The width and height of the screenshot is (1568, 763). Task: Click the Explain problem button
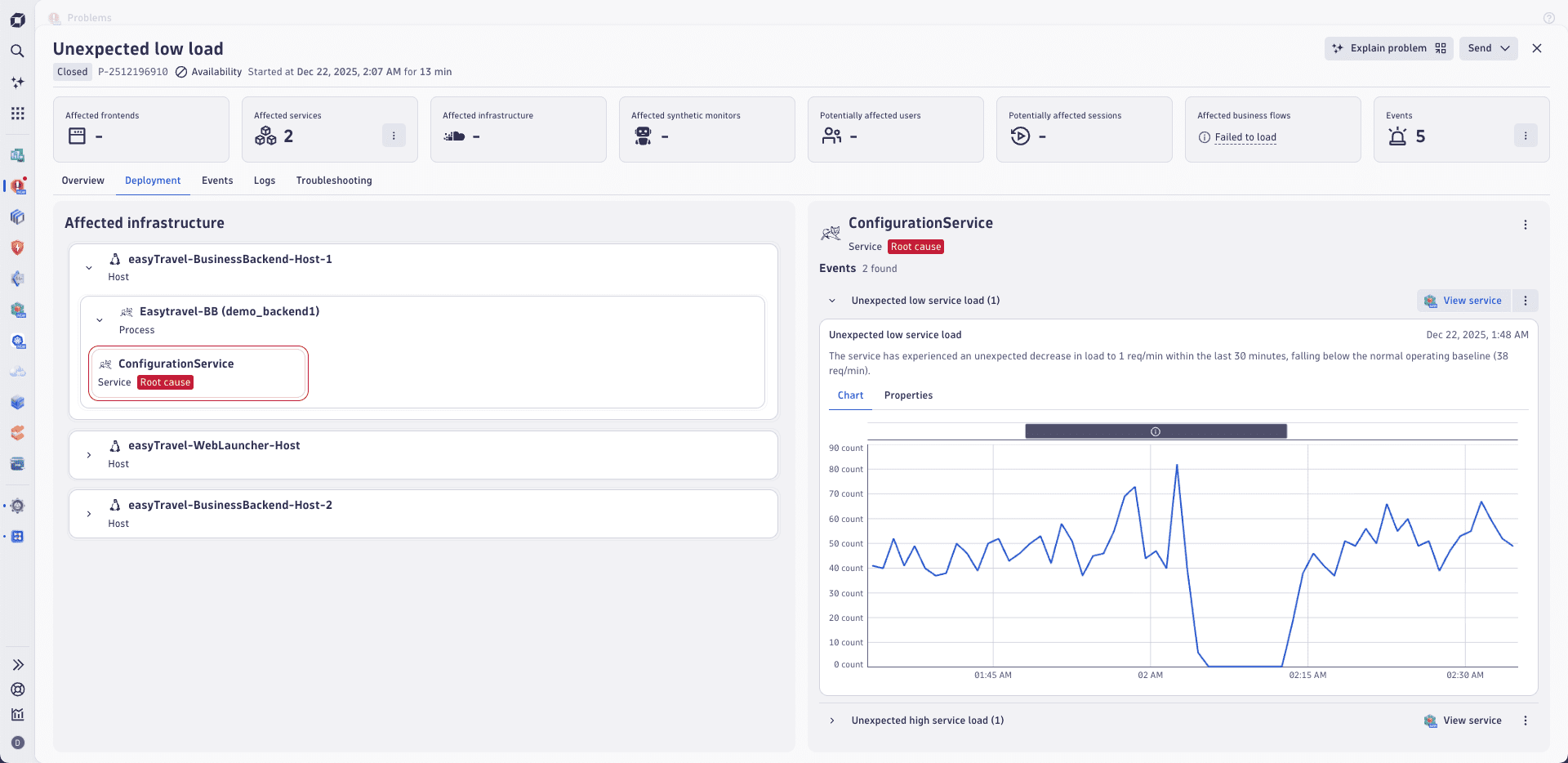tap(1388, 48)
